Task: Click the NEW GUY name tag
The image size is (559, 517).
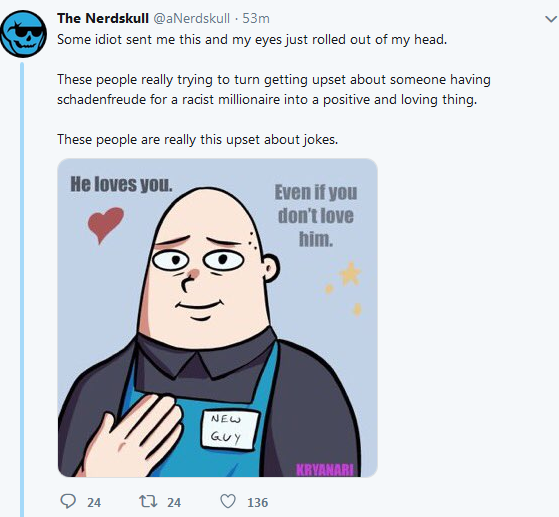Action: coord(230,429)
